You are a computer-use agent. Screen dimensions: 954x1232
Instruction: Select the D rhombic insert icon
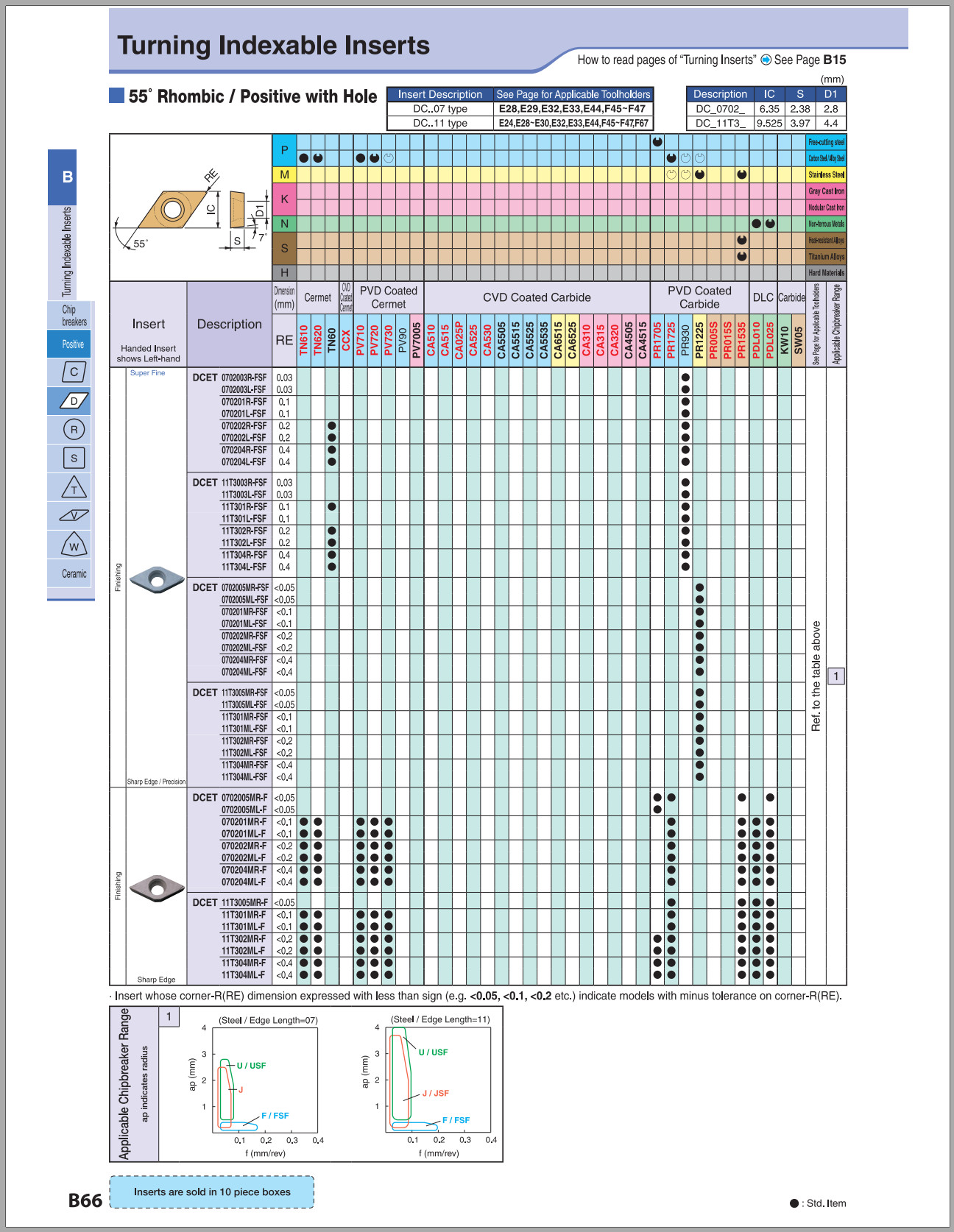74,401
